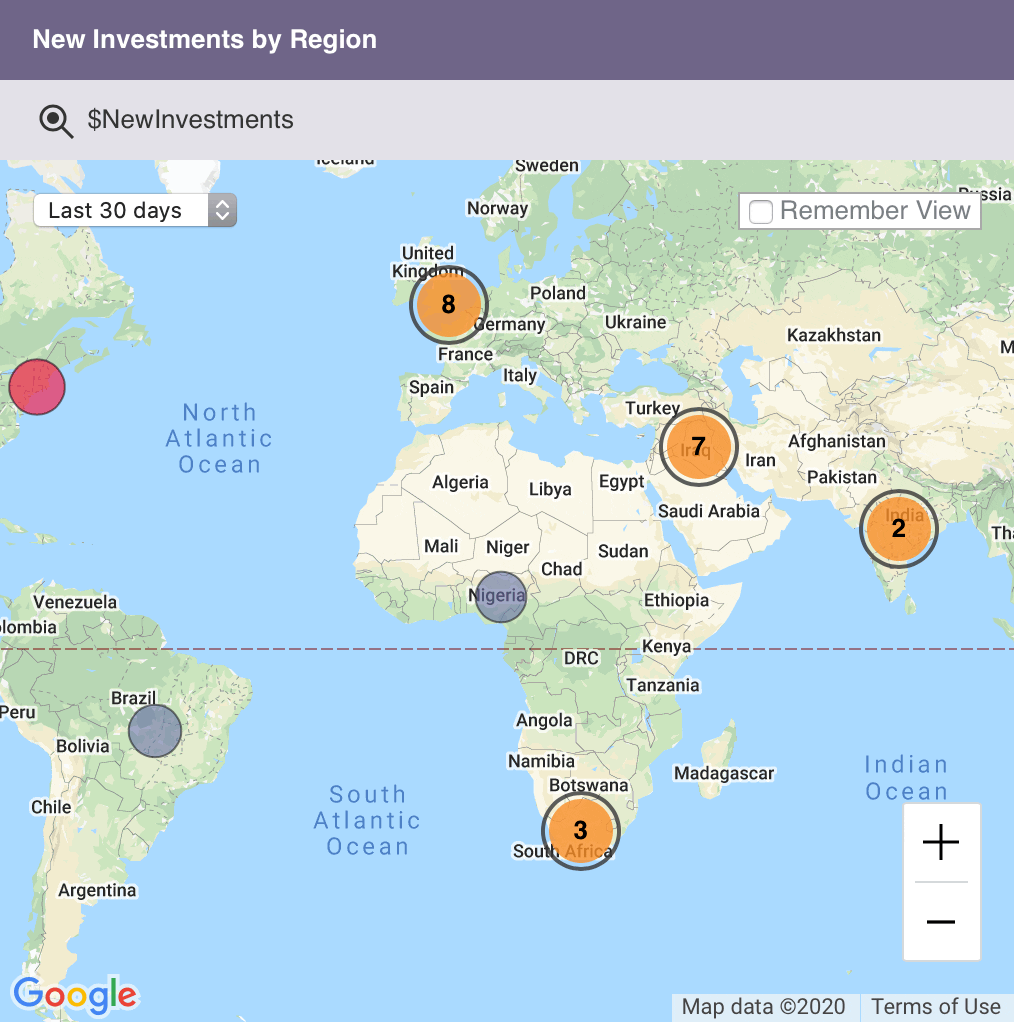This screenshot has height=1022, width=1014.
Task: Click the New Investments by Region title
Action: pos(205,39)
